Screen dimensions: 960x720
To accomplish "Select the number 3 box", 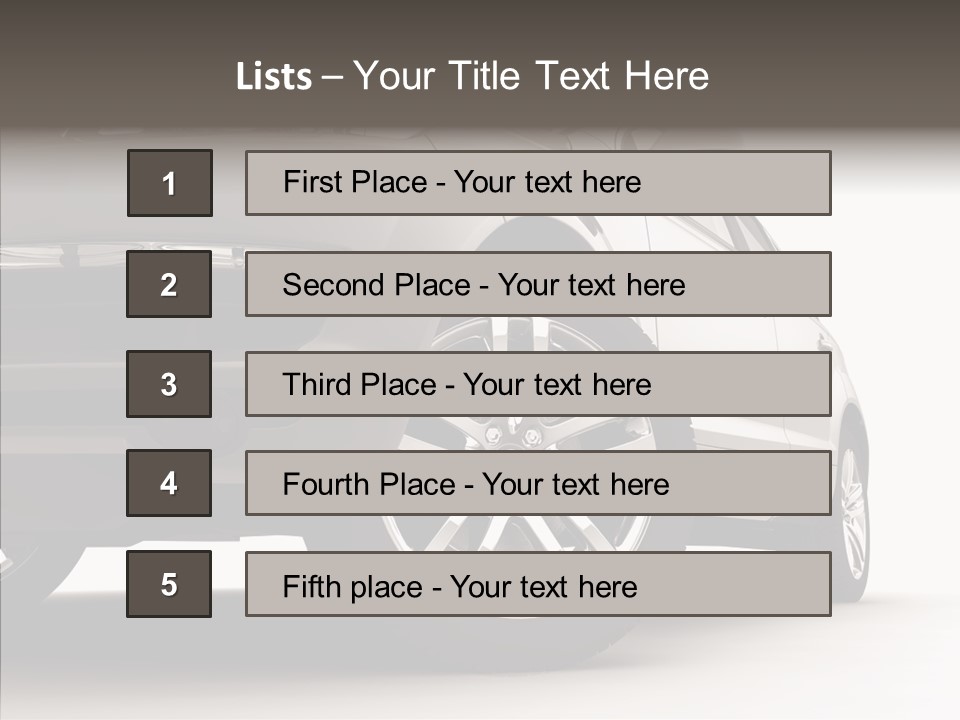I will pyautogui.click(x=169, y=384).
